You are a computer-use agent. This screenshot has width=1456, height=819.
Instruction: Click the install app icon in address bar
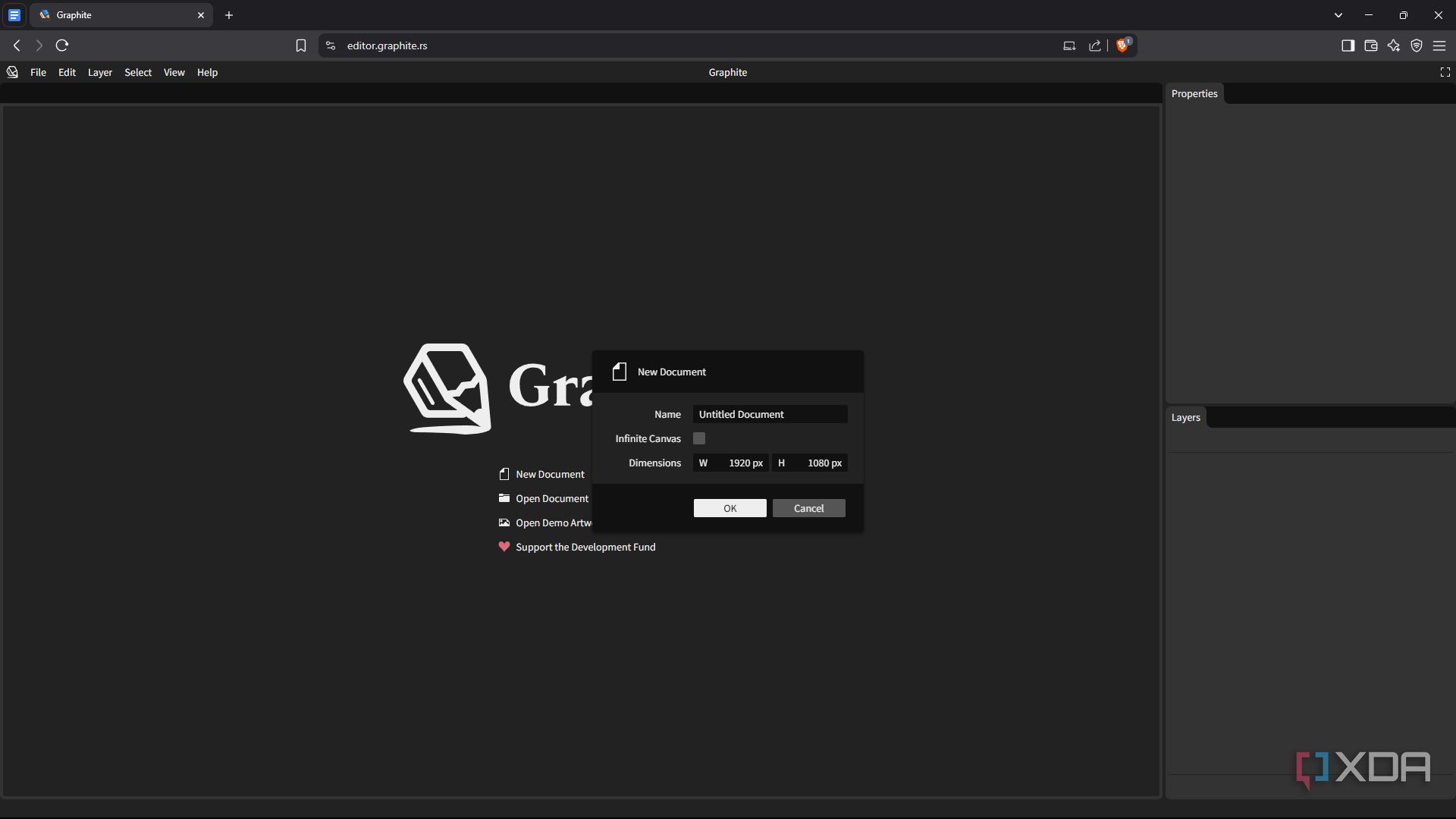point(1069,45)
